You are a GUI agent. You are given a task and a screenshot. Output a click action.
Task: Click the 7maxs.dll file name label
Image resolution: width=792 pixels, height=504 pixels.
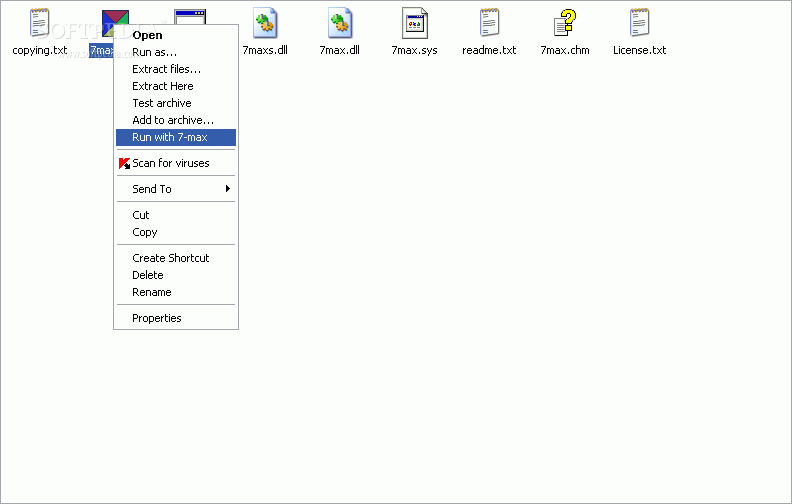[265, 51]
